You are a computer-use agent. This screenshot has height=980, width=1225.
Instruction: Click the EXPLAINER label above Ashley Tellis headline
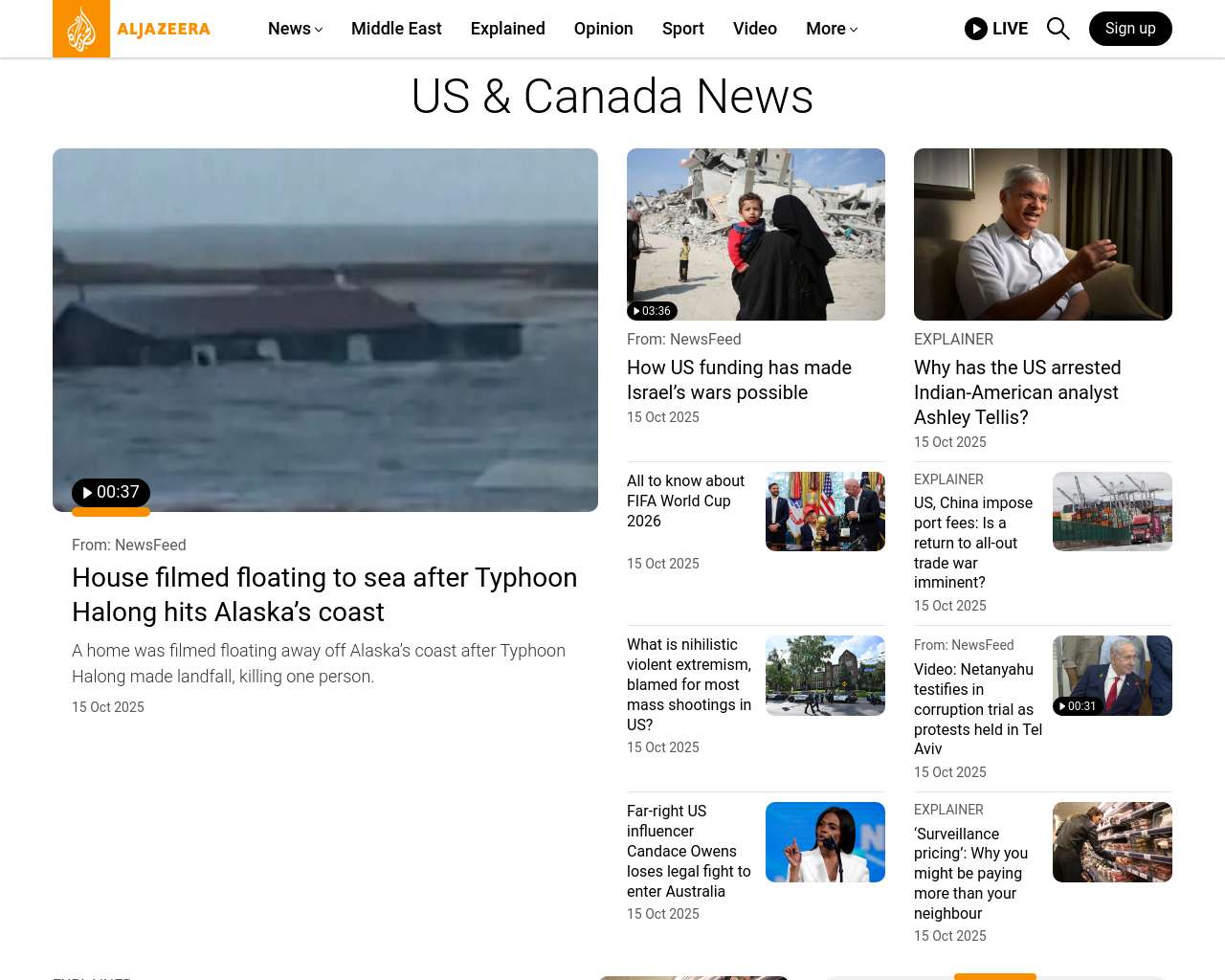953,340
